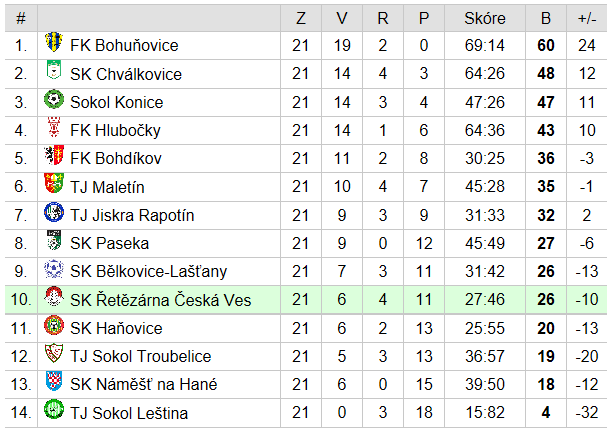613x433 pixels.
Task: Click the TJ Maletín shield emblem
Action: pyautogui.click(x=54, y=183)
